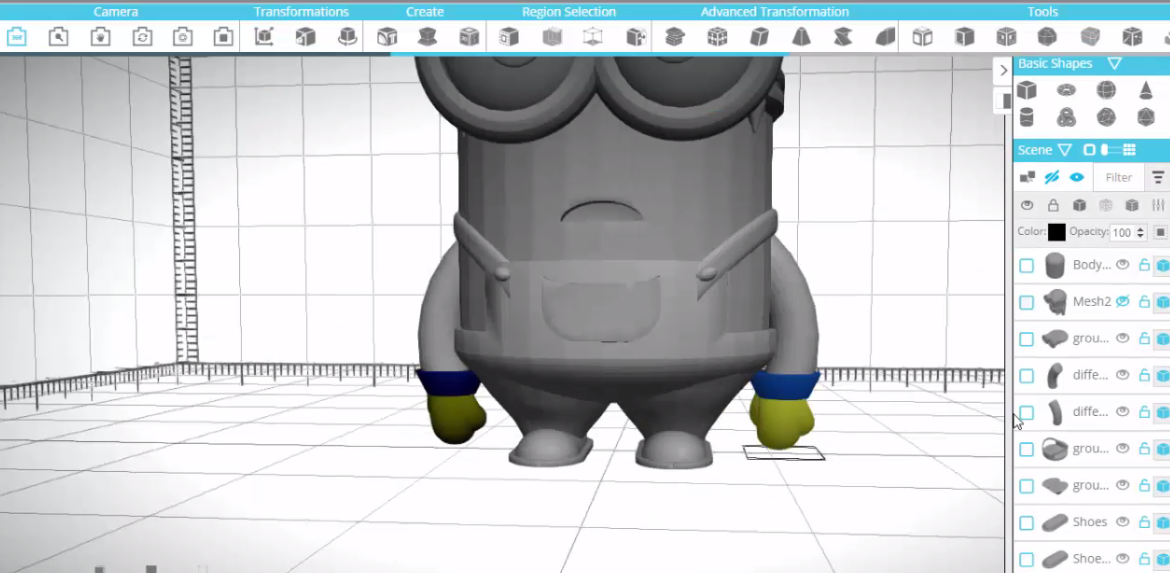Viewport: 1170px width, 573px height.
Task: Toggle visibility eye on Shoes row
Action: click(1122, 522)
